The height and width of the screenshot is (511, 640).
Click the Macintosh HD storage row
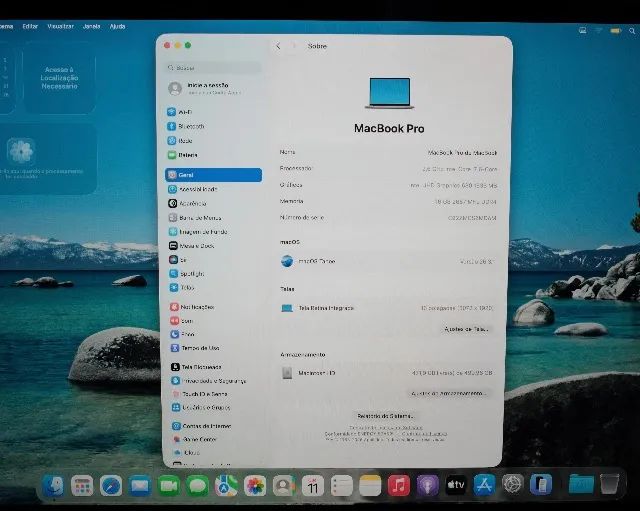pyautogui.click(x=387, y=373)
